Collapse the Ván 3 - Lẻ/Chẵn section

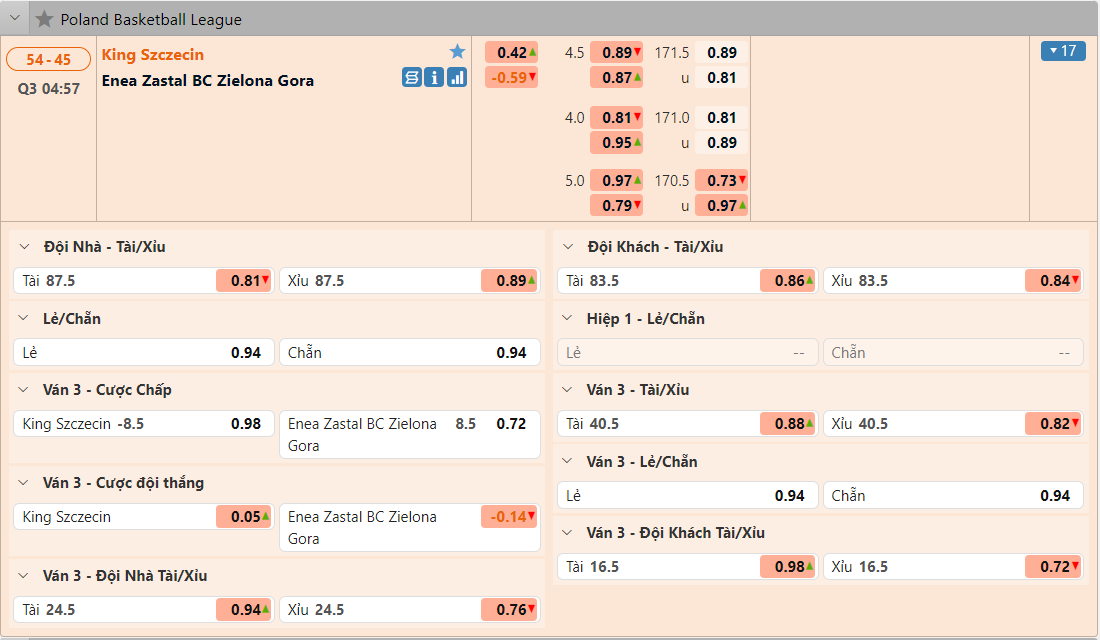(x=568, y=462)
